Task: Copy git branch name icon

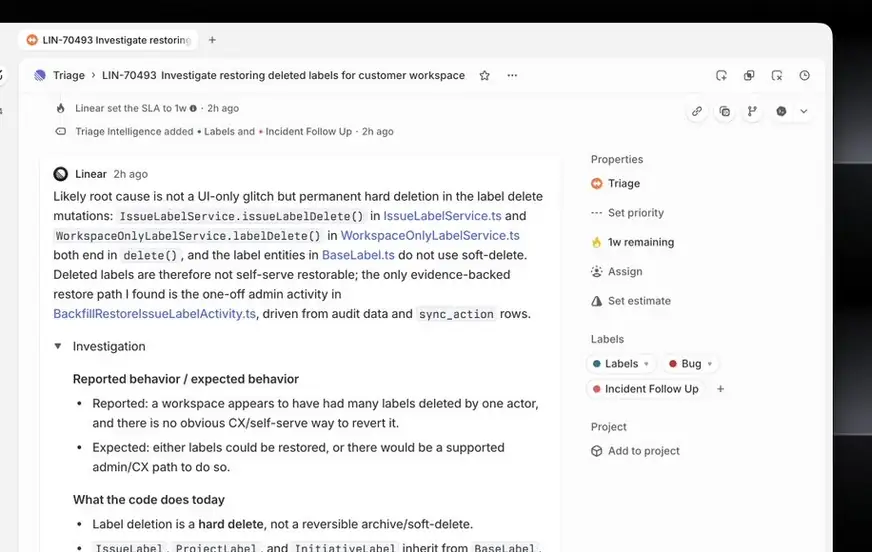Action: (x=752, y=111)
